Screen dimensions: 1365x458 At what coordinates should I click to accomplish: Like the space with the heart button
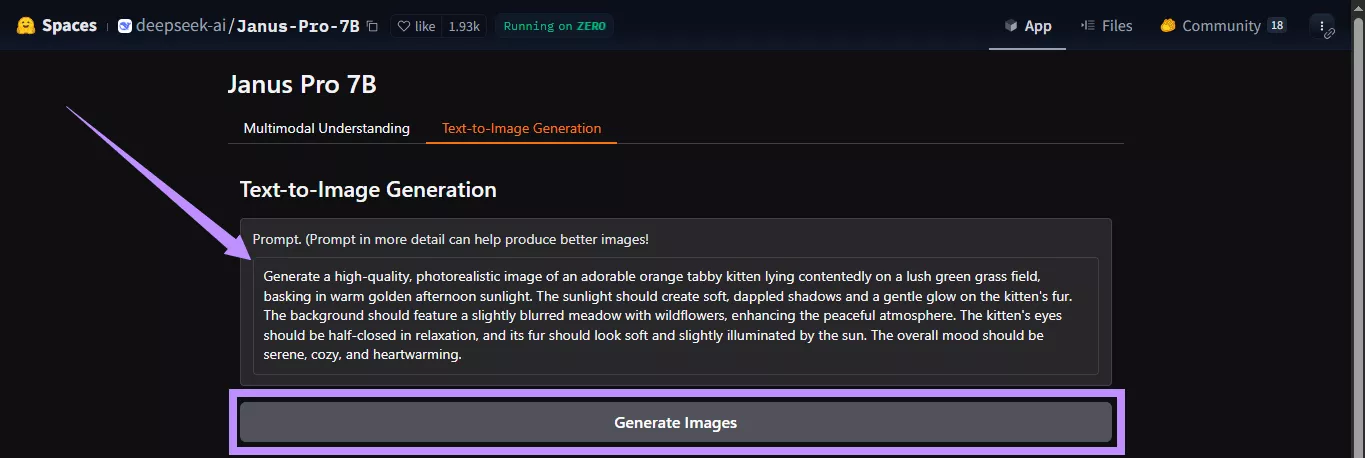[416, 26]
